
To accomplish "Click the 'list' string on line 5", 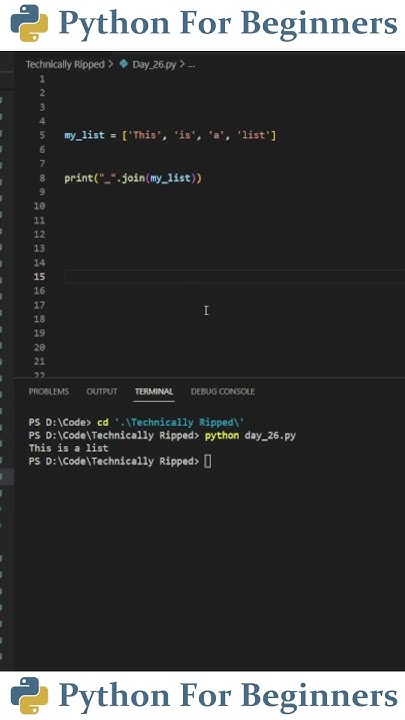I will [254, 135].
